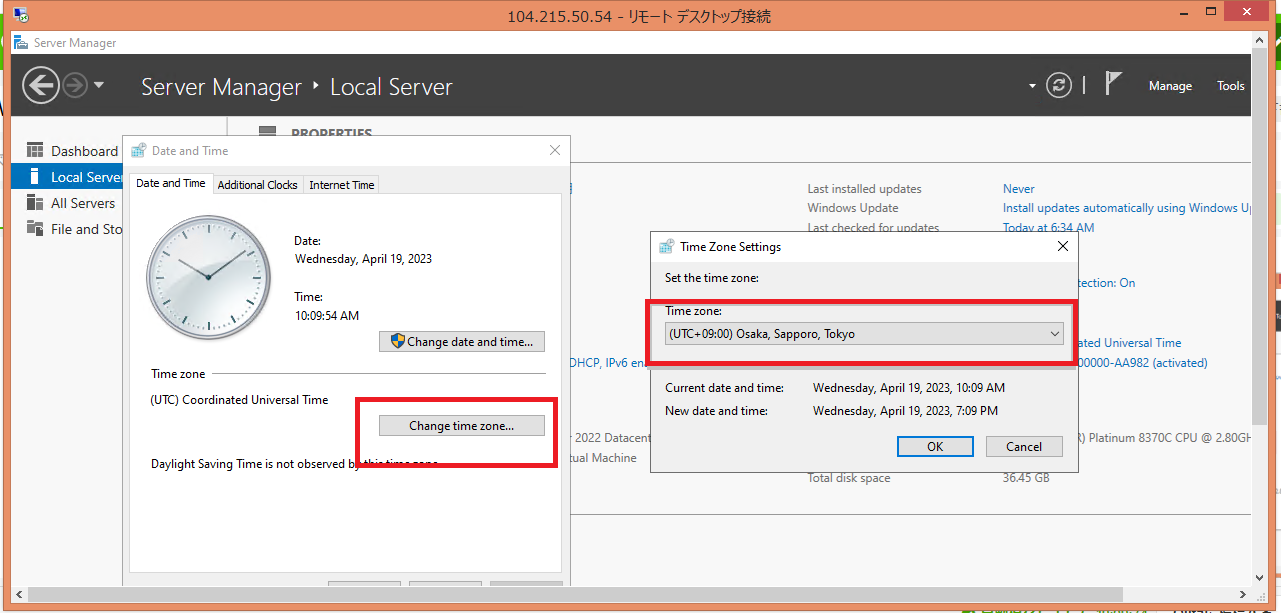Click the Time Zone Settings title icon
This screenshot has height=613, width=1281.
(x=667, y=247)
